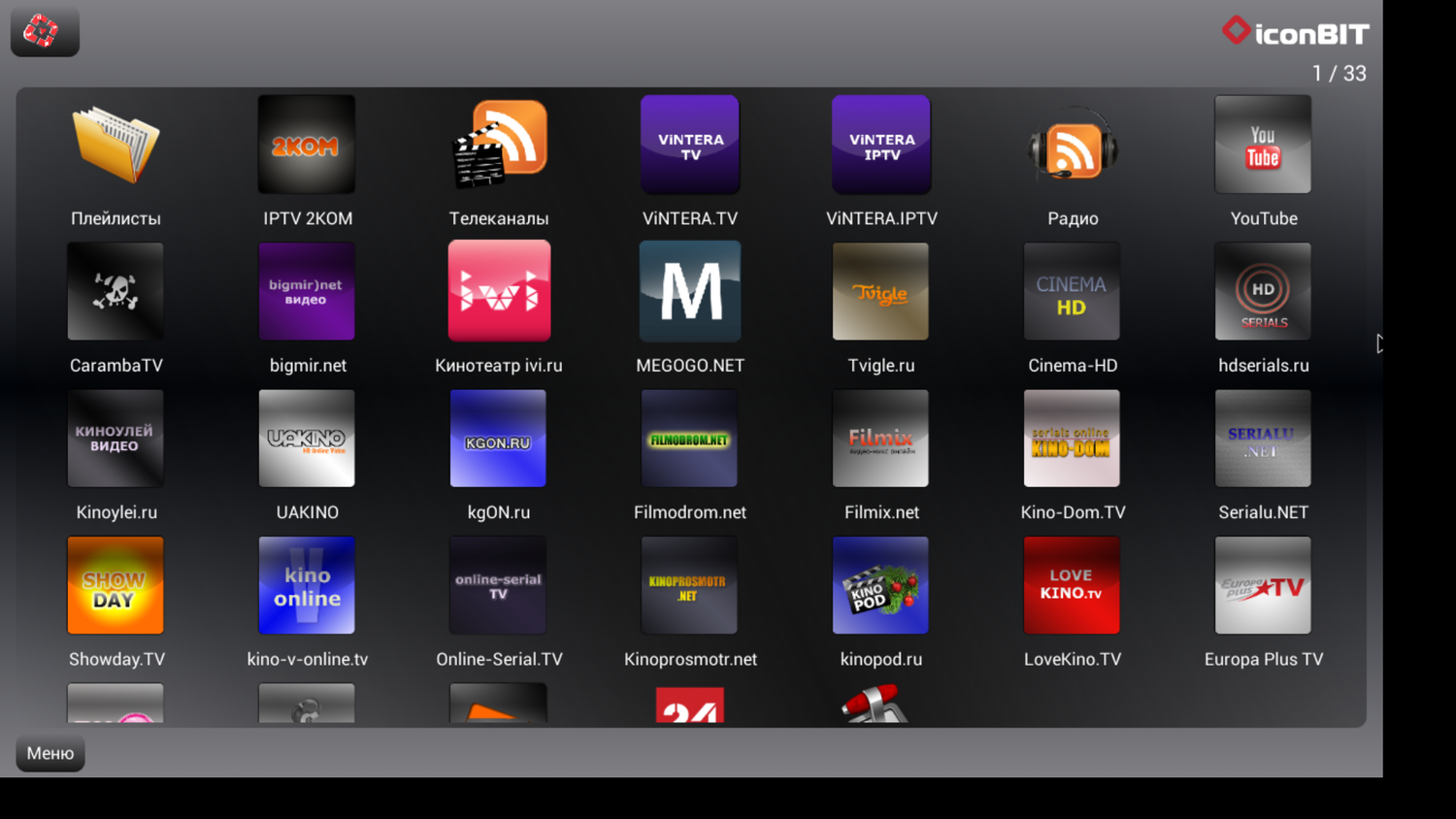Open ViNTERA.IPTV app icon
This screenshot has width=1456, height=819.
[x=881, y=145]
